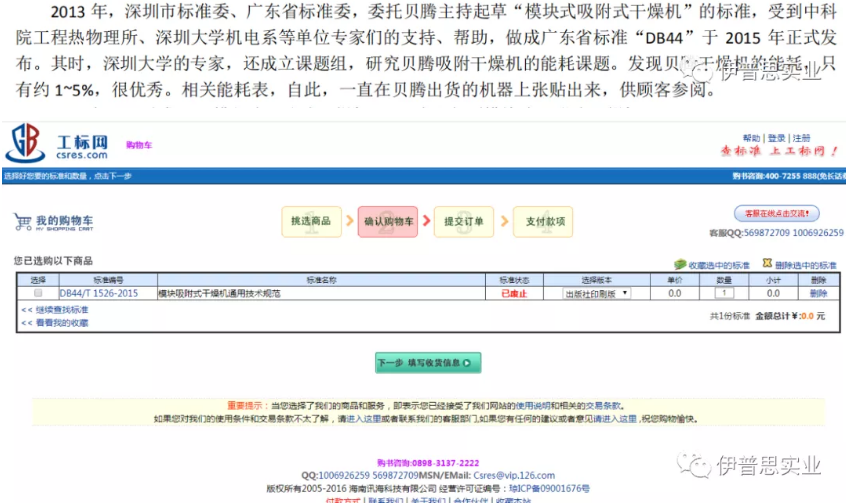Screen dimensions: 846x504
Task: Click the 客服在线点击交流 button
Action: coord(776,213)
